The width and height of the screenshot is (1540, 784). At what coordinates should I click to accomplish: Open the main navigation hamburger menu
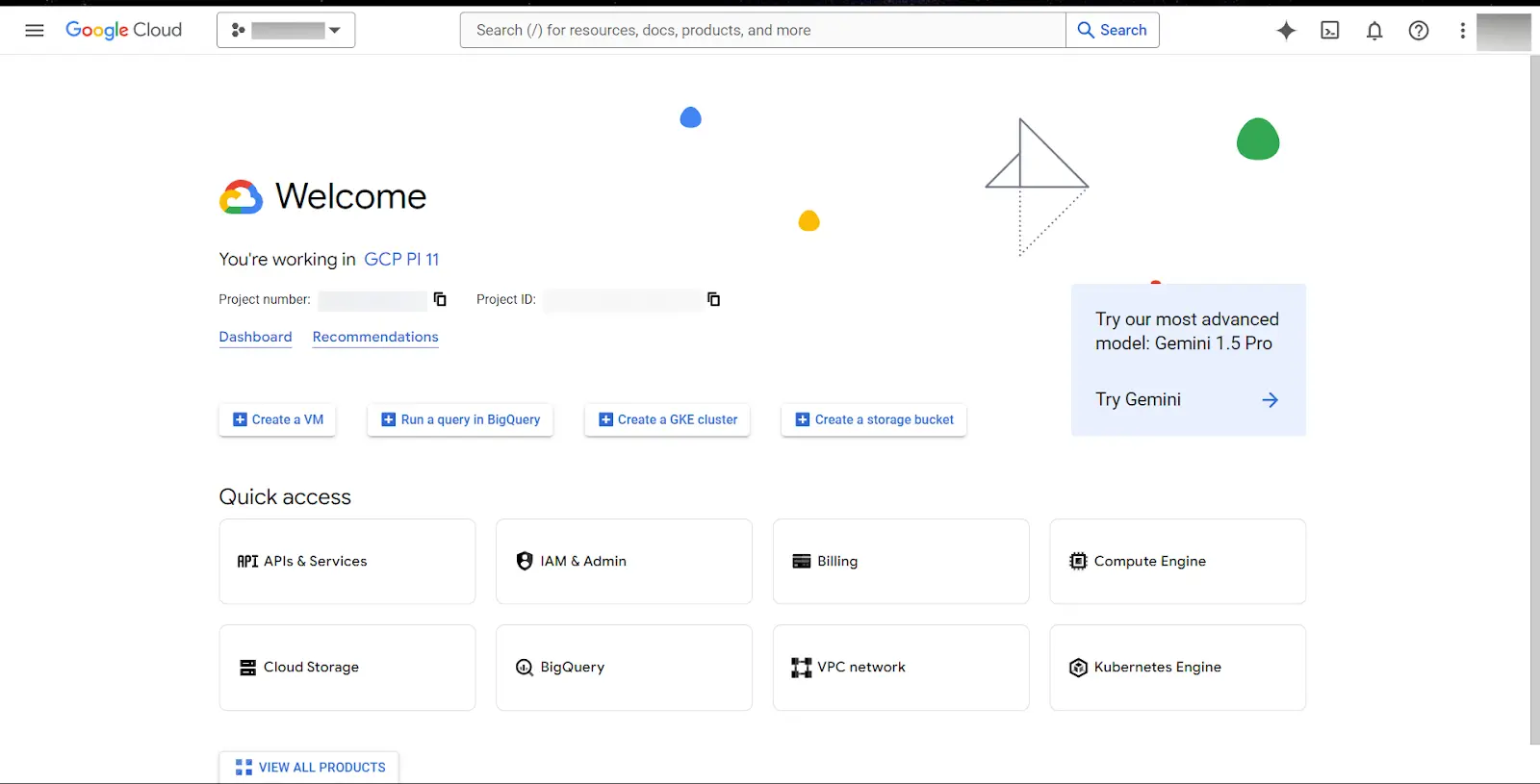[35, 30]
